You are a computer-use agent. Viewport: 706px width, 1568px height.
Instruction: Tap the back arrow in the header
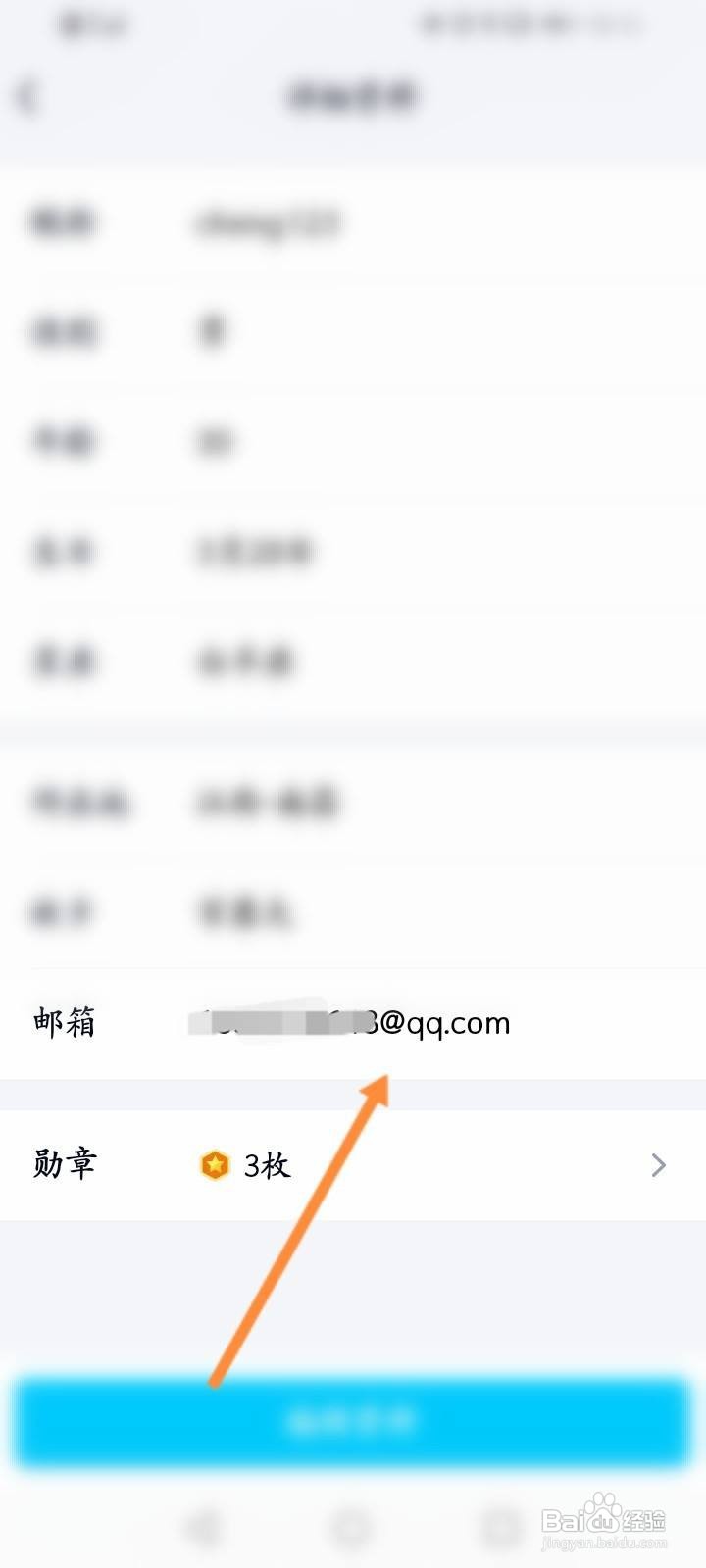tap(27, 97)
